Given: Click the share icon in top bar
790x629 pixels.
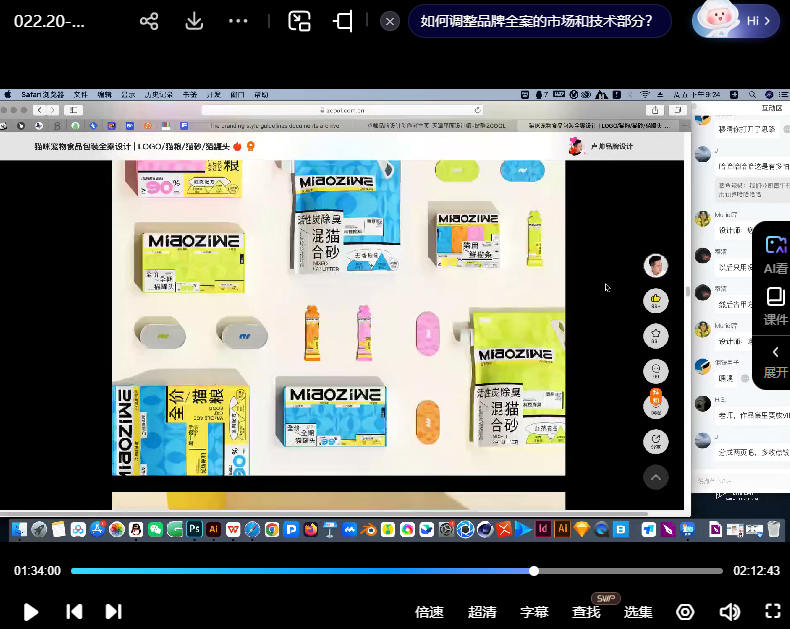Looking at the screenshot, I should pos(149,21).
